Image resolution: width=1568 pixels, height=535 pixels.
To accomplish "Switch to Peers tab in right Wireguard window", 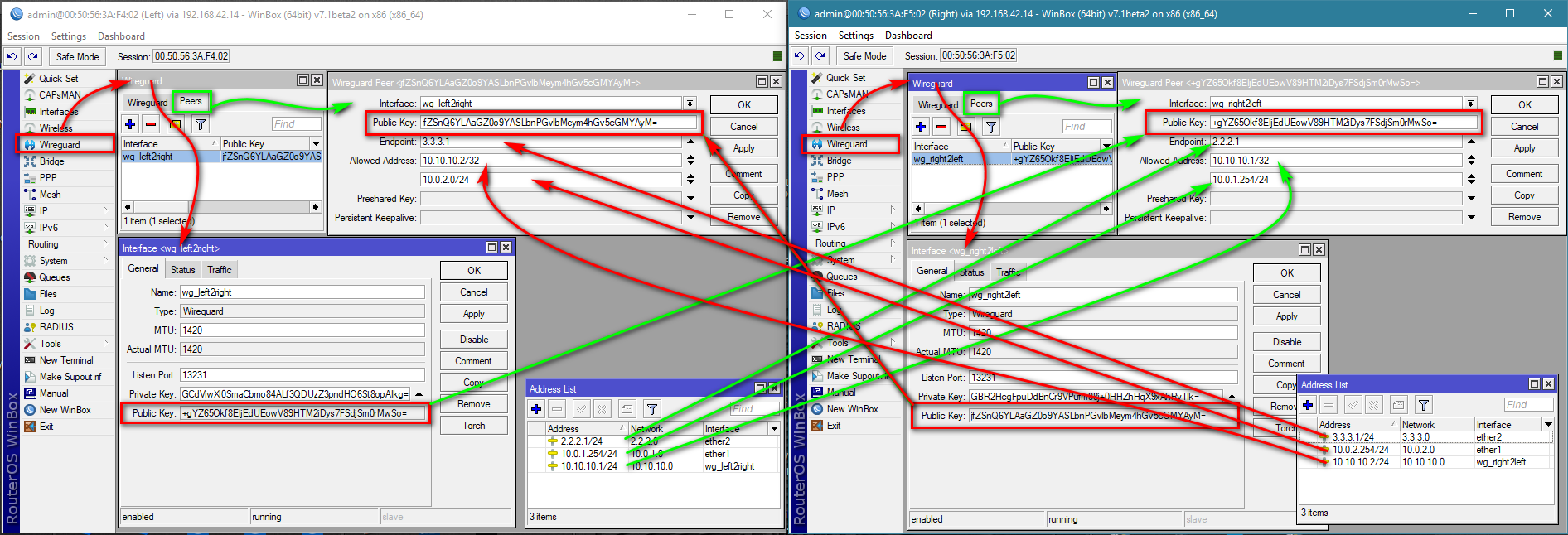I will click(981, 104).
